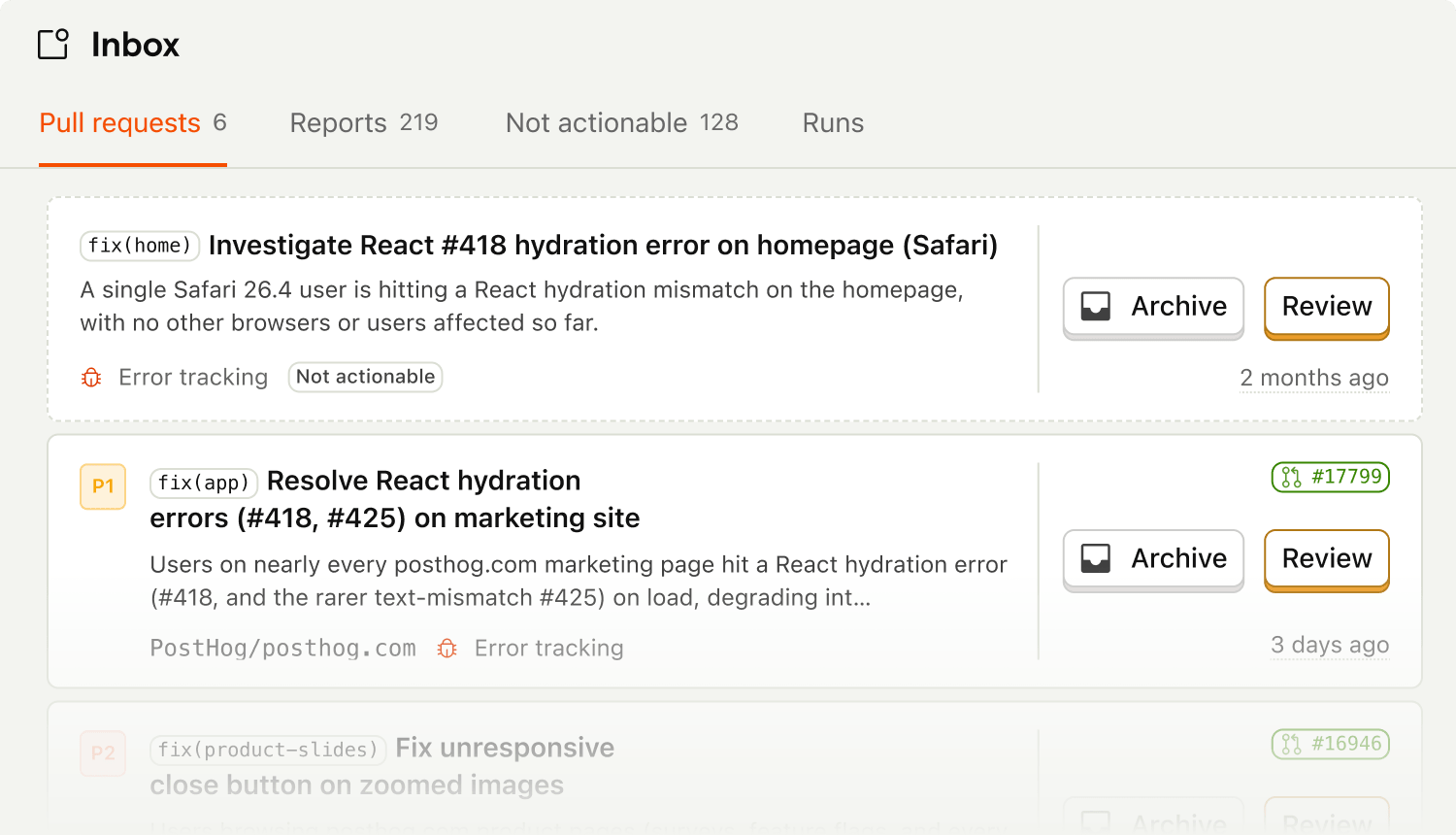Click the pull request icon in the #17799 badge
The image size is (1456, 835).
pyautogui.click(x=1291, y=477)
